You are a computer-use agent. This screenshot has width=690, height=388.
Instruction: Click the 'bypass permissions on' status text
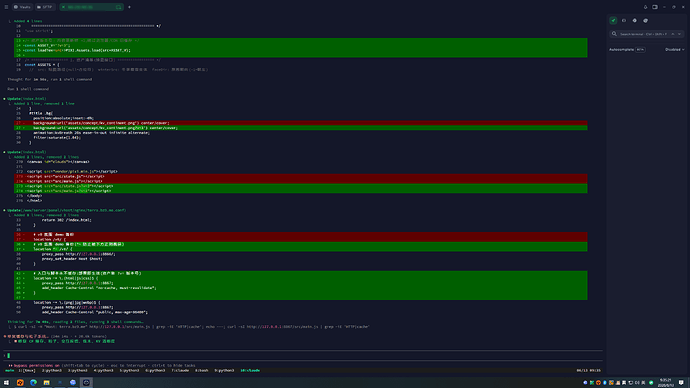point(37,366)
